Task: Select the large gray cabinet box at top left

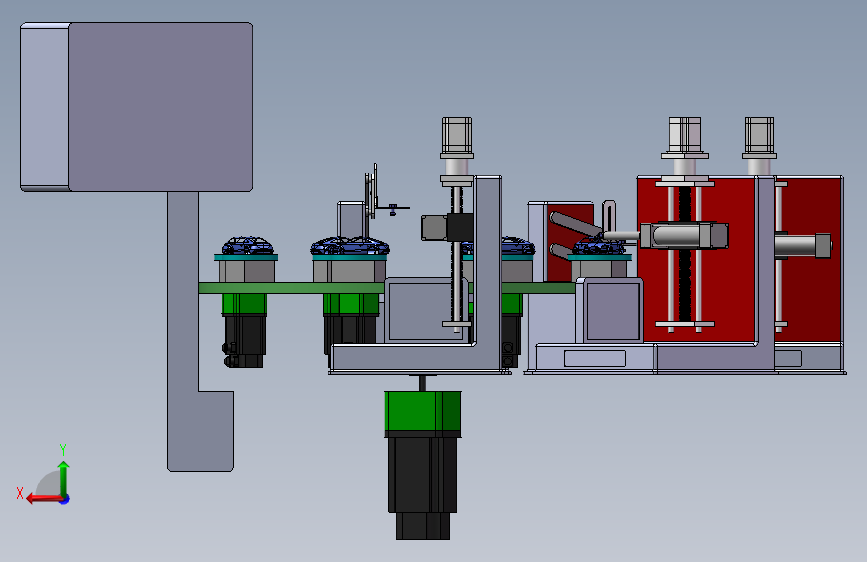Action: click(137, 107)
